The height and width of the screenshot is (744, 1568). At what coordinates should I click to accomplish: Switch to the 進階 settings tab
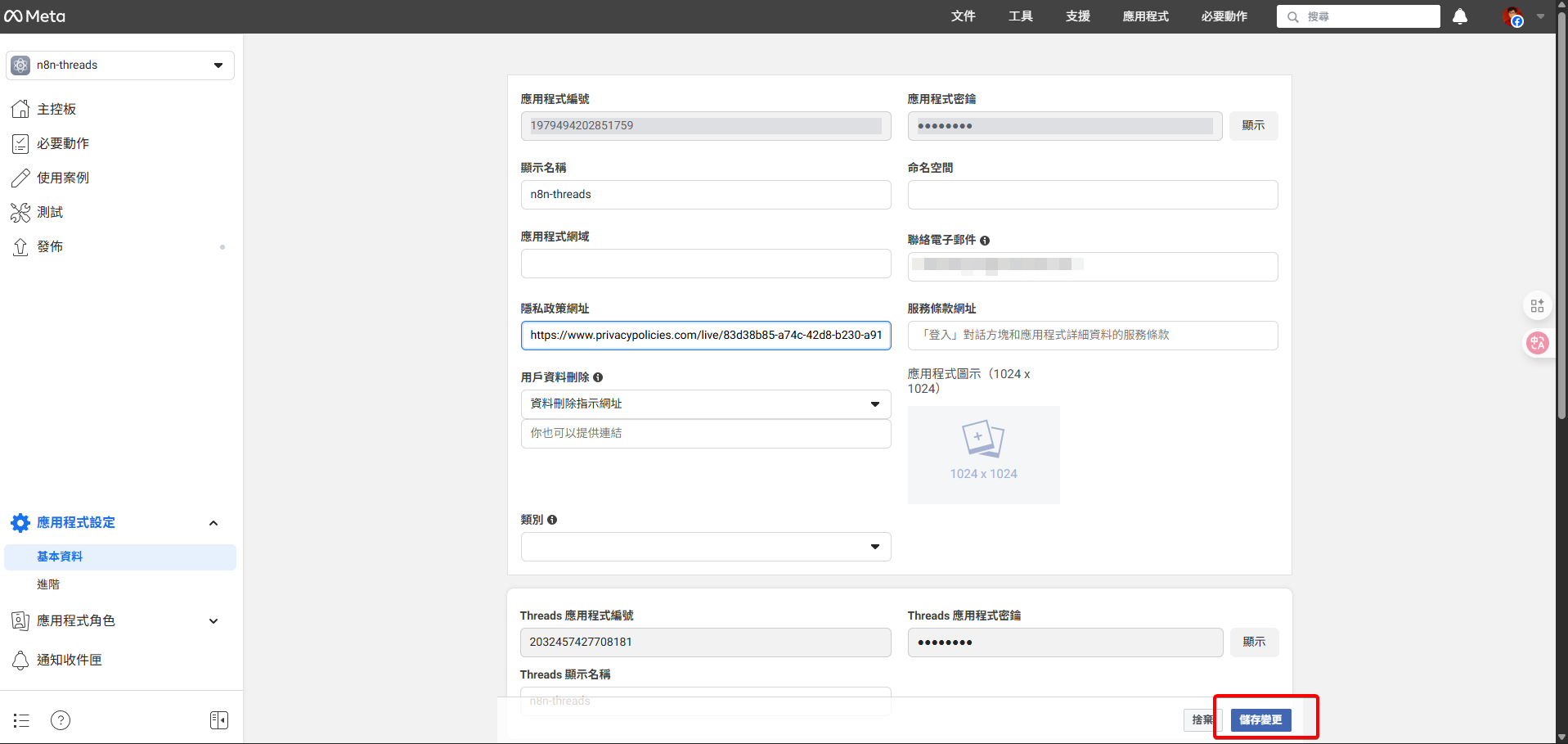48,584
